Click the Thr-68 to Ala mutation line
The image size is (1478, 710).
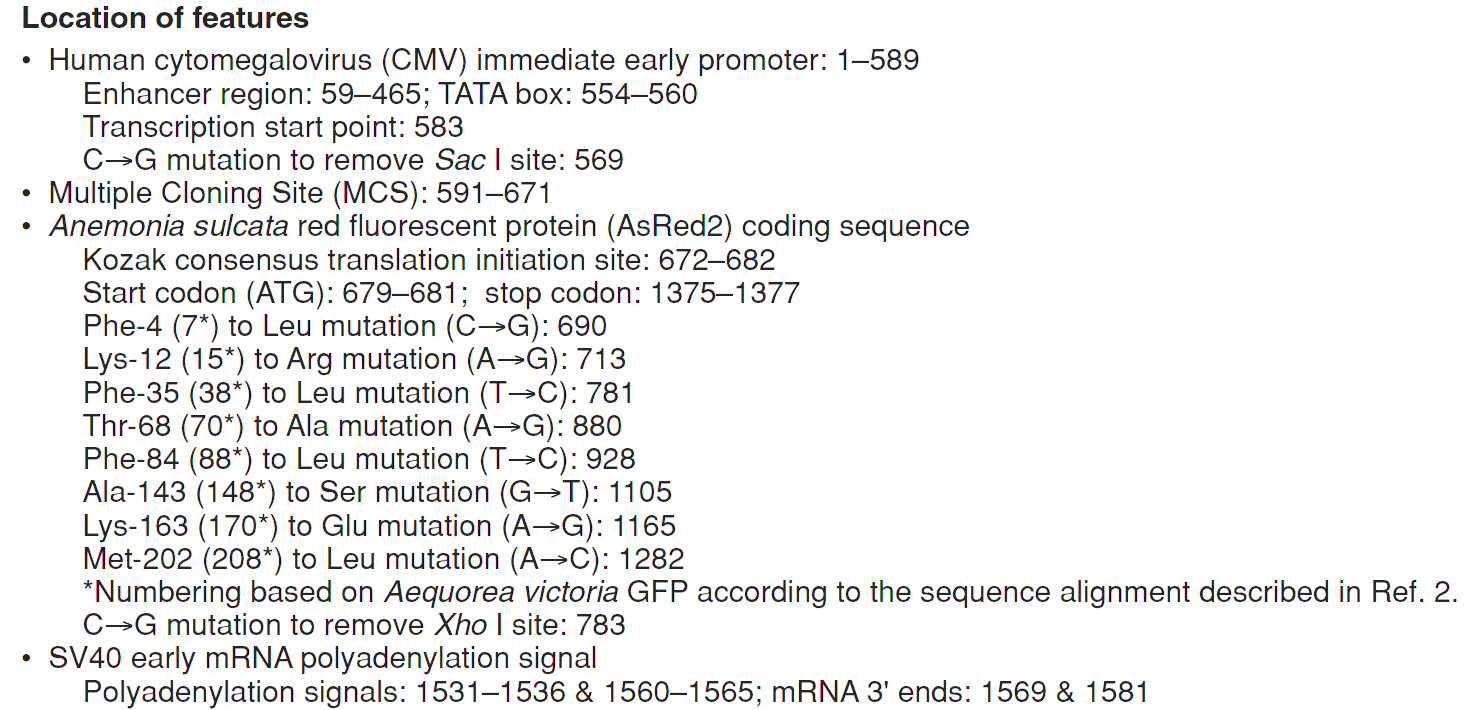click(352, 426)
